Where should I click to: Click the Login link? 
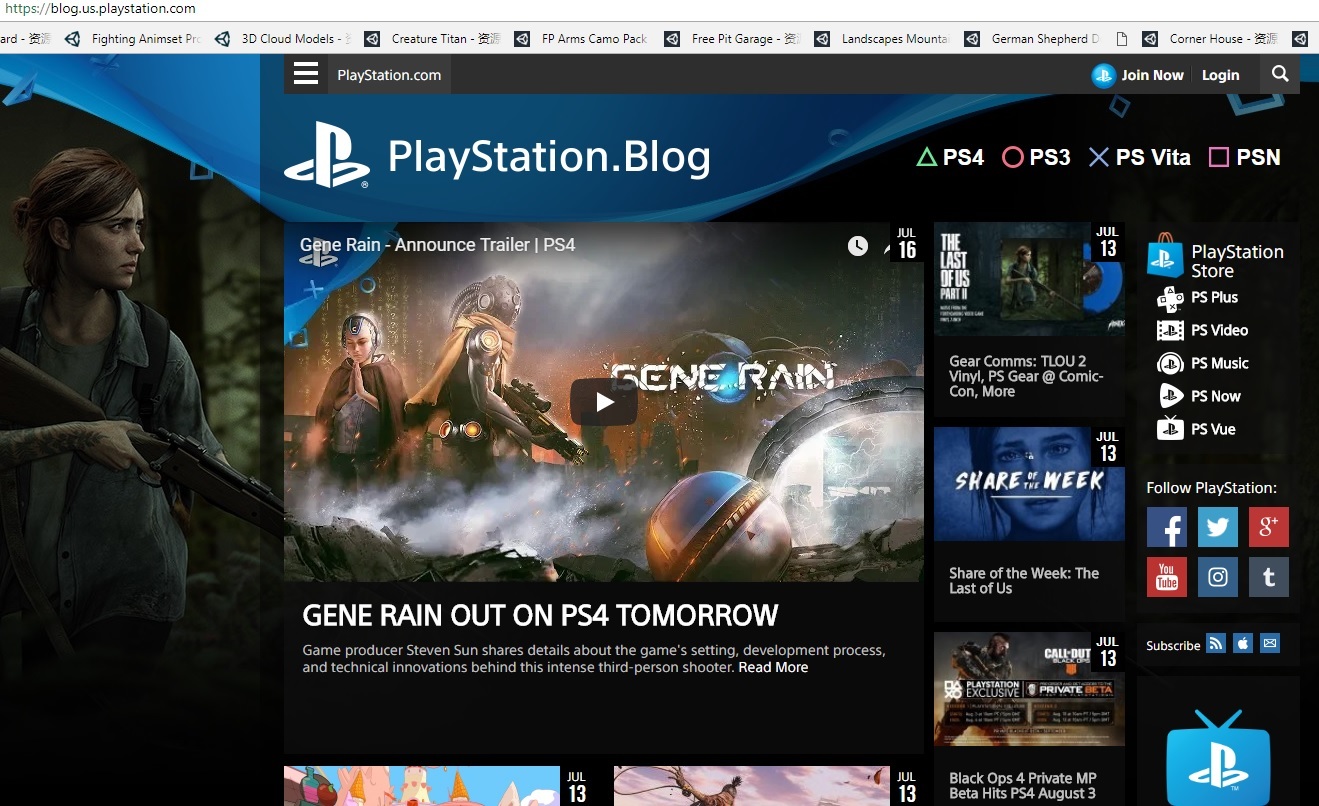(x=1220, y=75)
